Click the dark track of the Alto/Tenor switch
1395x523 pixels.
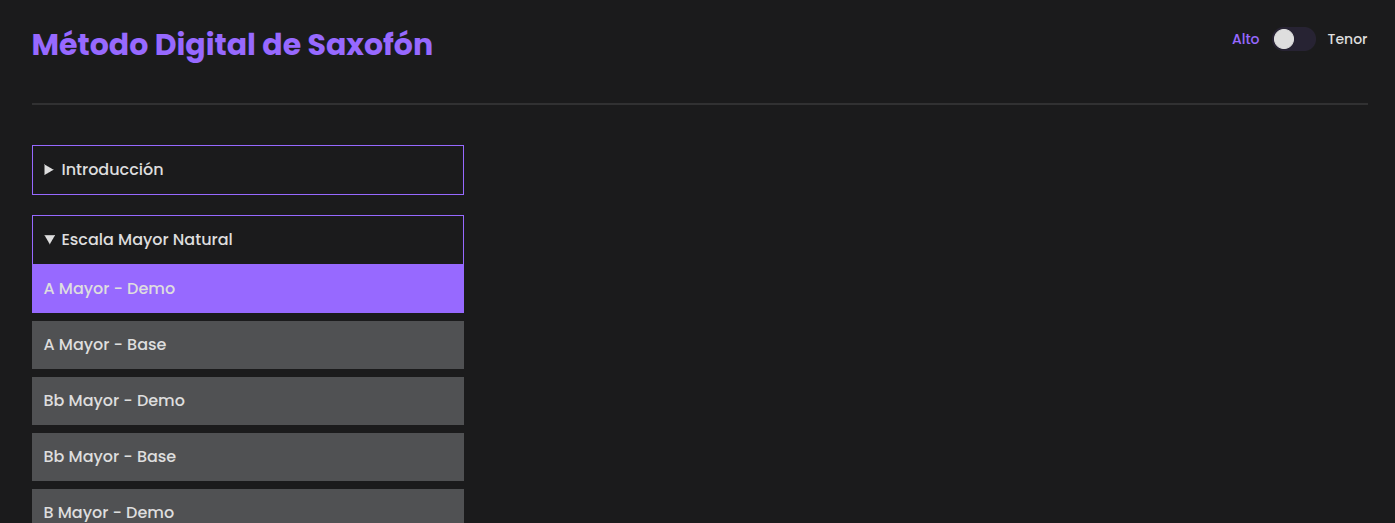[1306, 39]
